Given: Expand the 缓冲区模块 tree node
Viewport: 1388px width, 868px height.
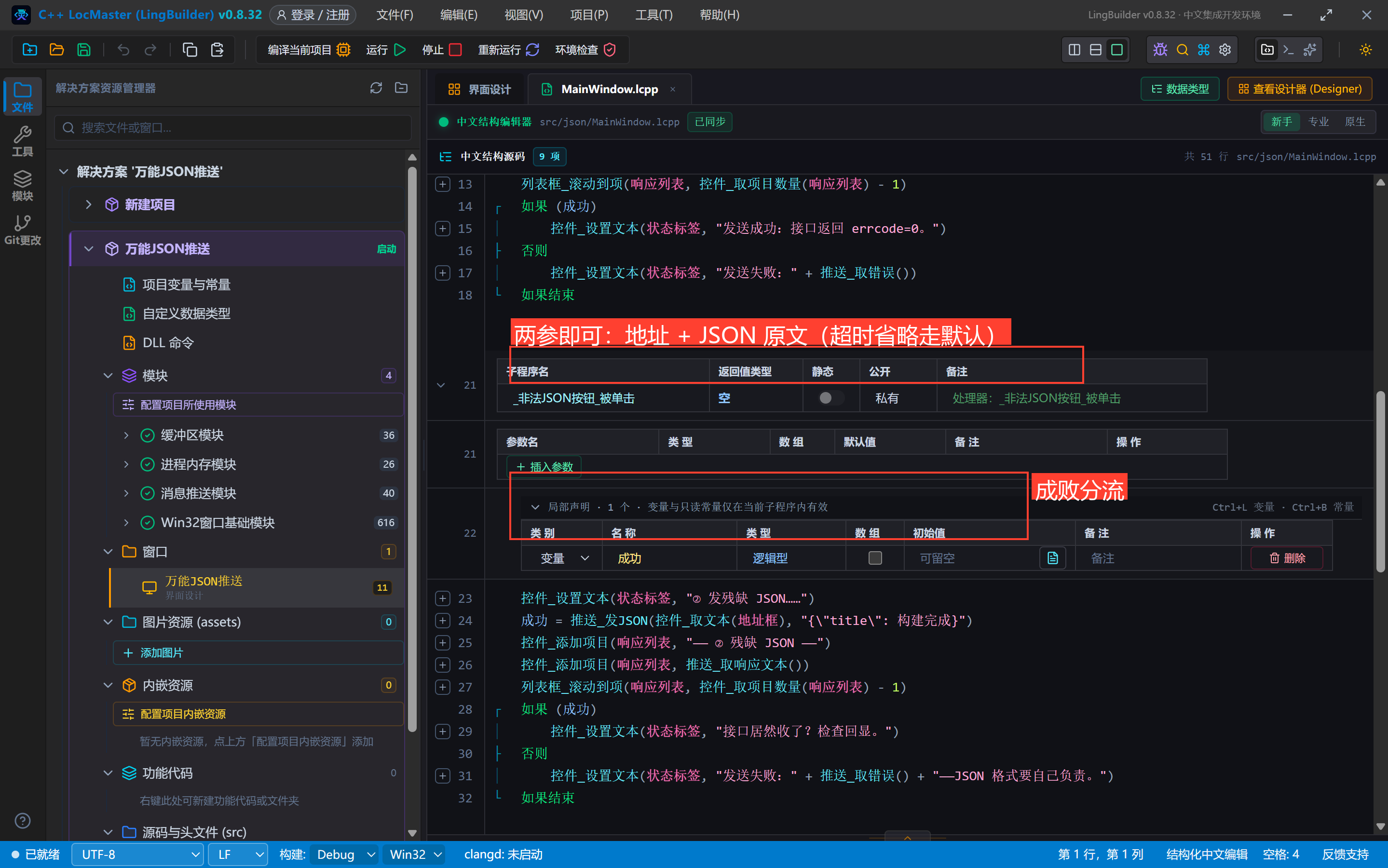Looking at the screenshot, I should pos(126,435).
